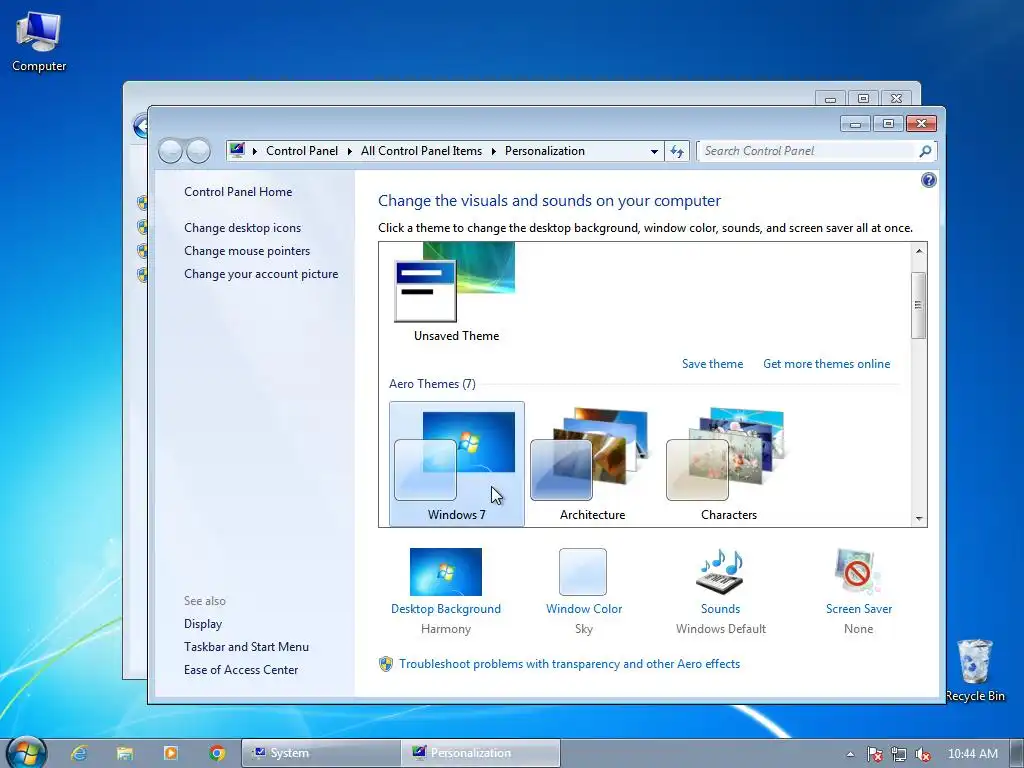This screenshot has width=1024, height=768.
Task: Open the address bar history dropdown
Action: 654,152
